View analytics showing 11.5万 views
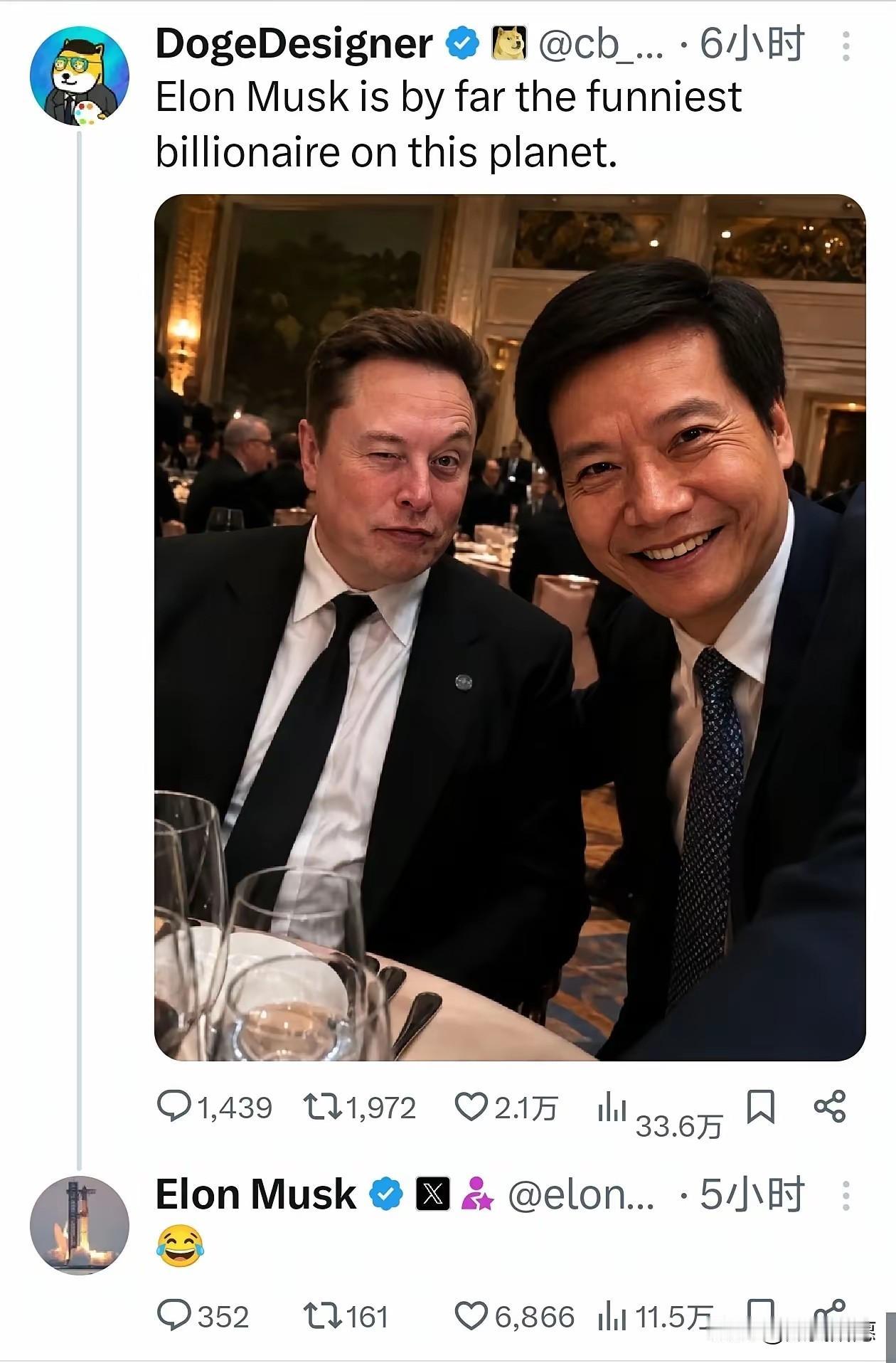896x1363 pixels. 654,1317
